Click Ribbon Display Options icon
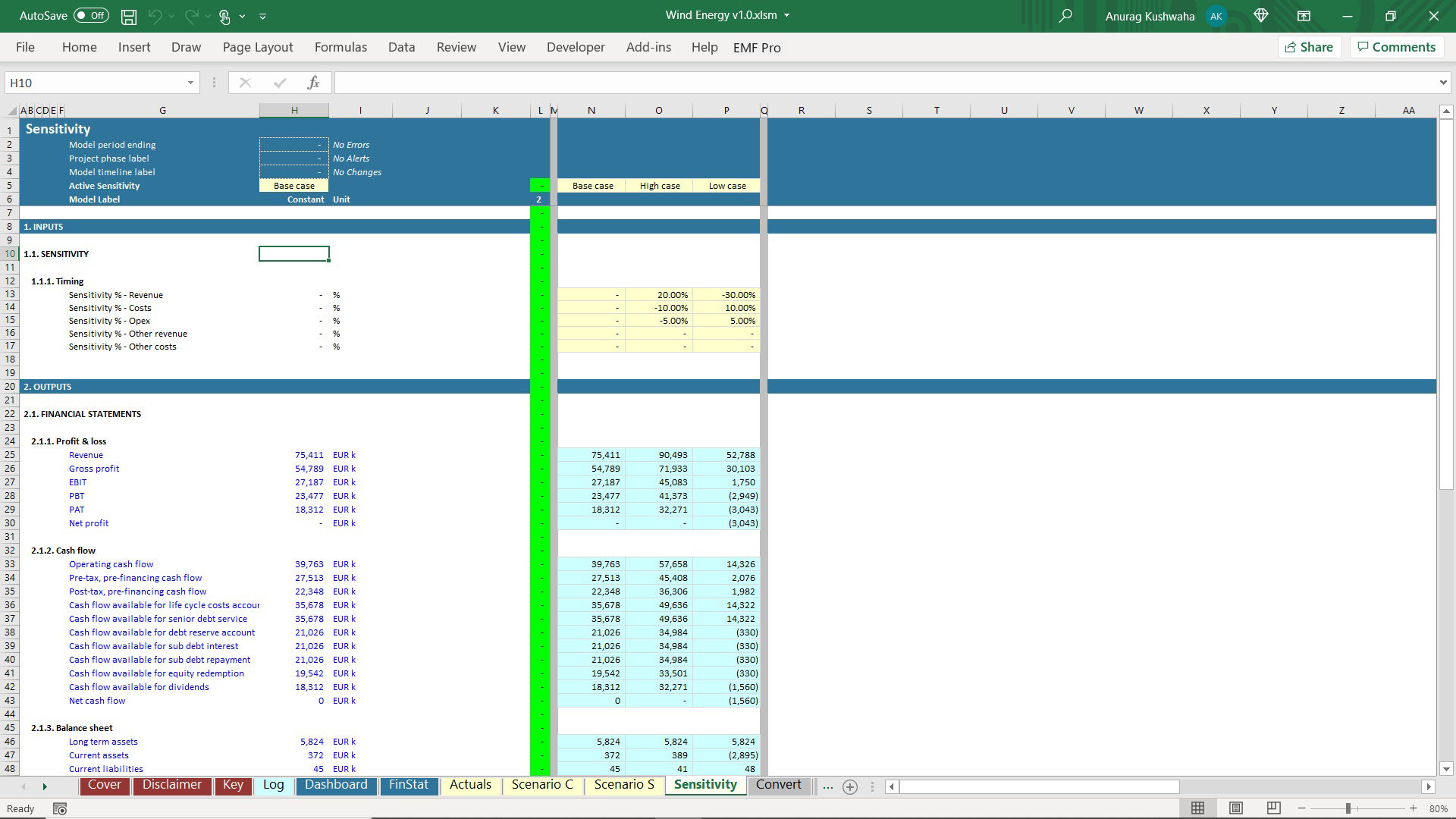The height and width of the screenshot is (819, 1456). 1304,16
